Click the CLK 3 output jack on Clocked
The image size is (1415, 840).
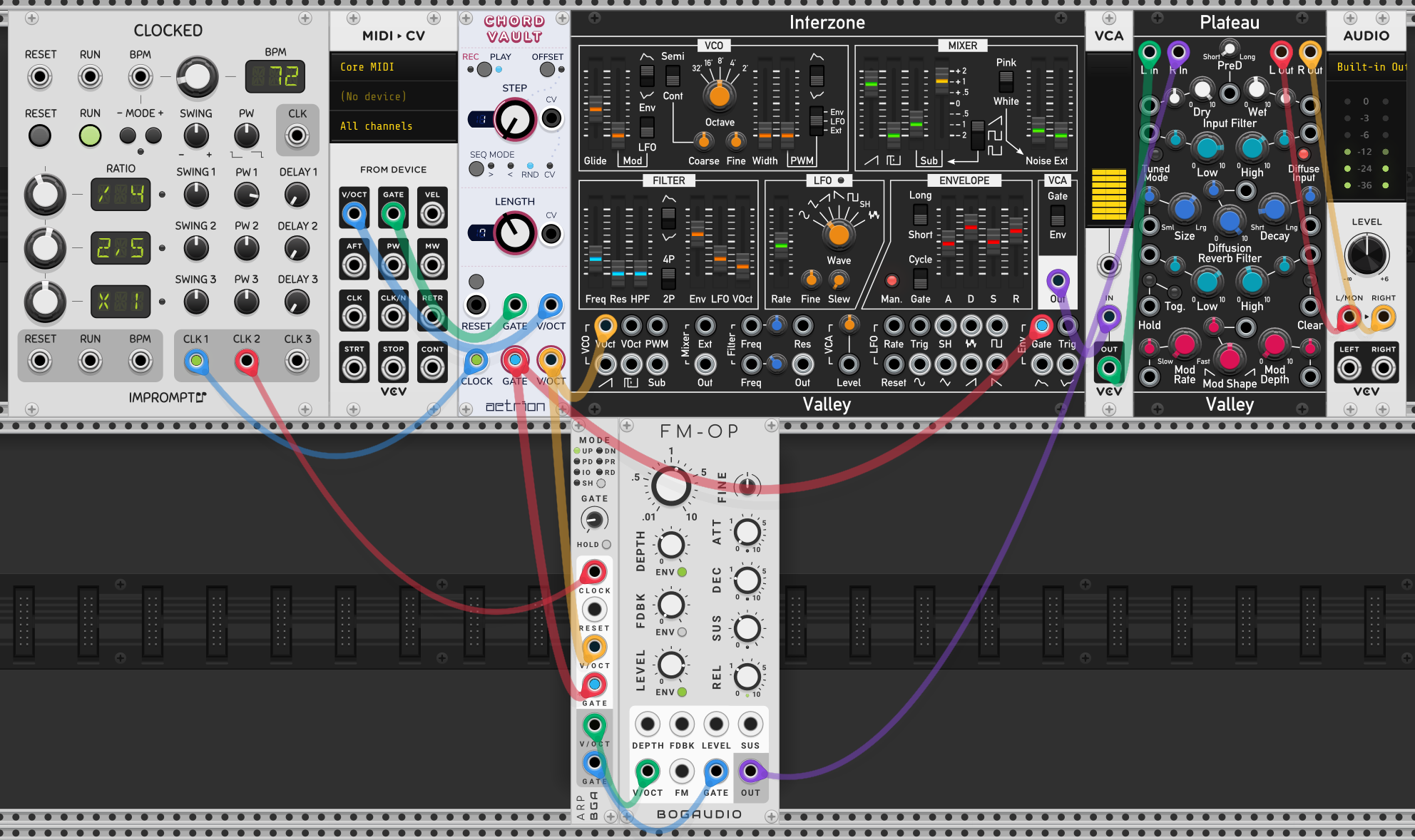click(x=297, y=362)
